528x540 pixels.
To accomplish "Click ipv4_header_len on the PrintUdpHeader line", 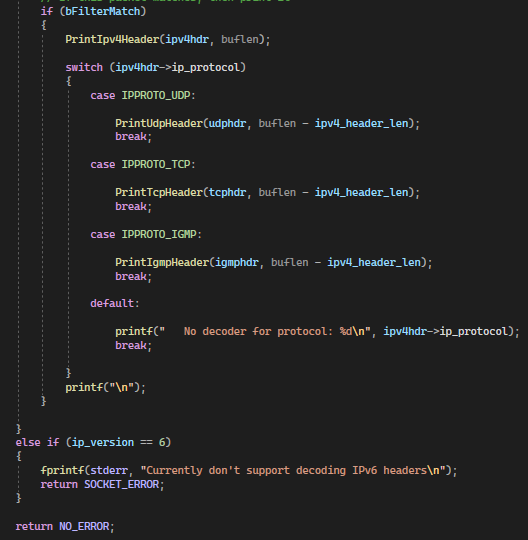I will (362, 123).
